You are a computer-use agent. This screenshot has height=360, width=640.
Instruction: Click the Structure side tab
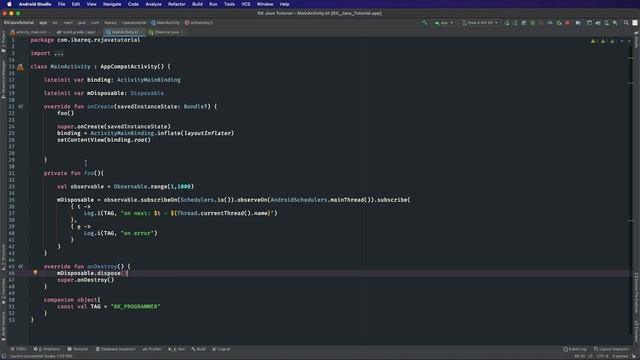tap(3, 257)
